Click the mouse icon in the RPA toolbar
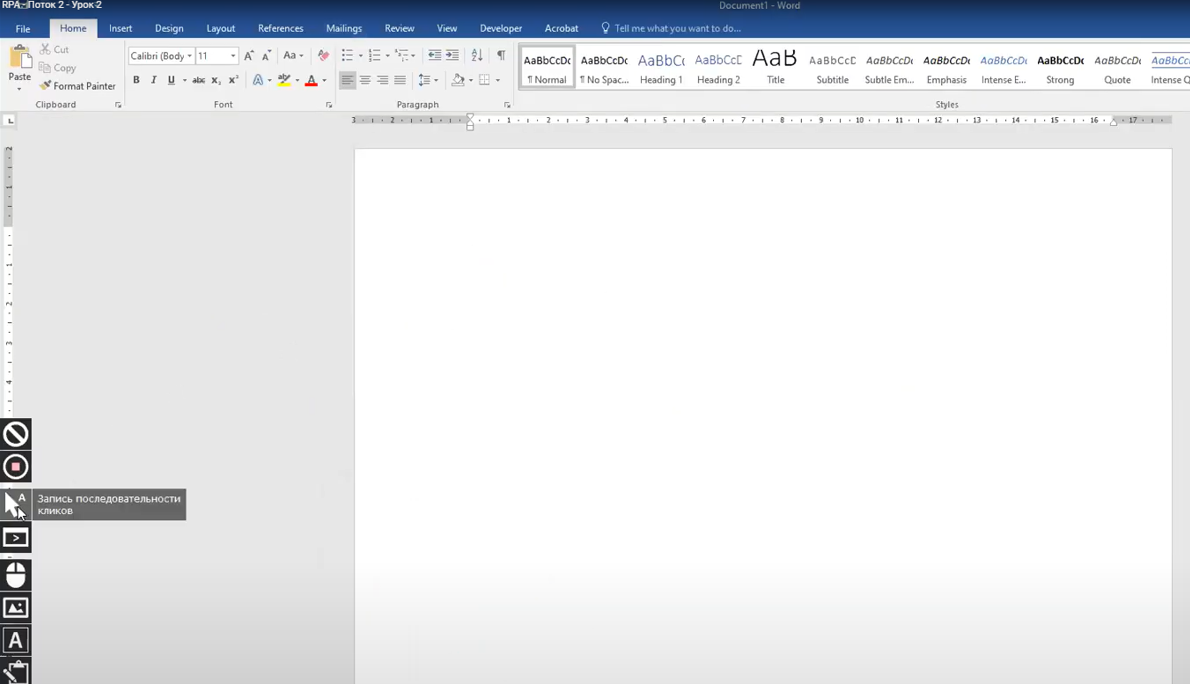Screen dimensions: 1190x685 [x=16, y=575]
